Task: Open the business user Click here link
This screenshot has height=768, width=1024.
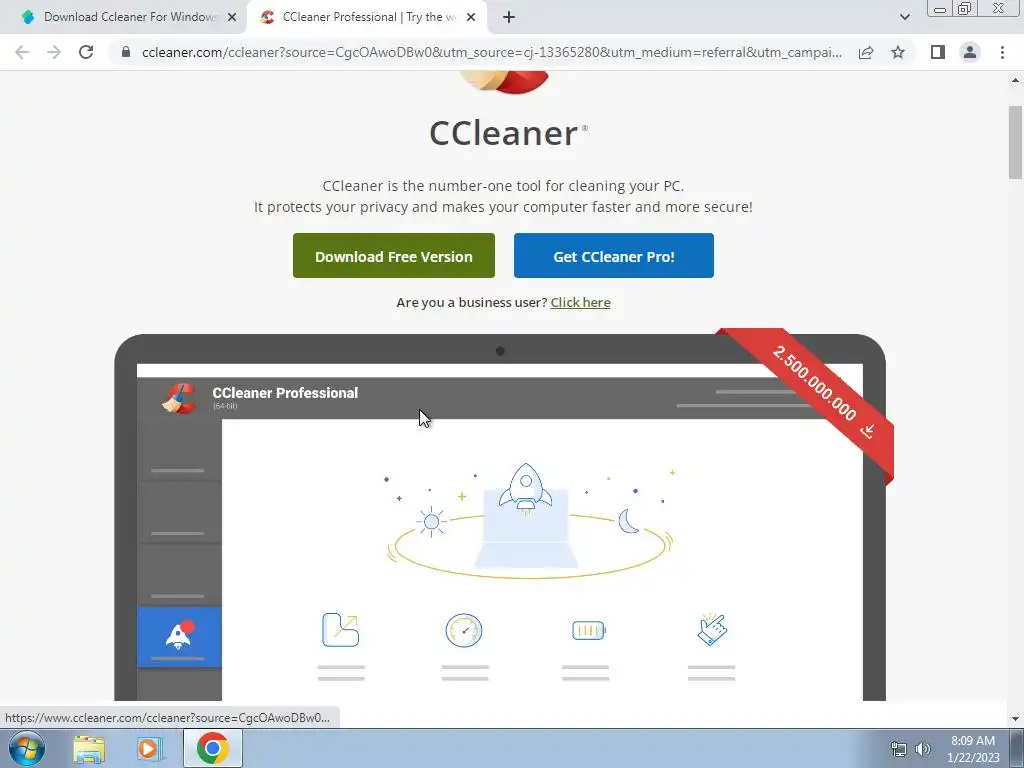Action: point(581,302)
